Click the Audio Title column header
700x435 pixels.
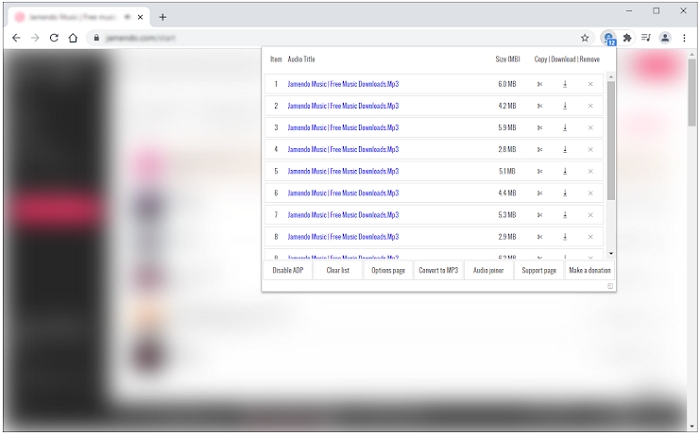(x=301, y=59)
